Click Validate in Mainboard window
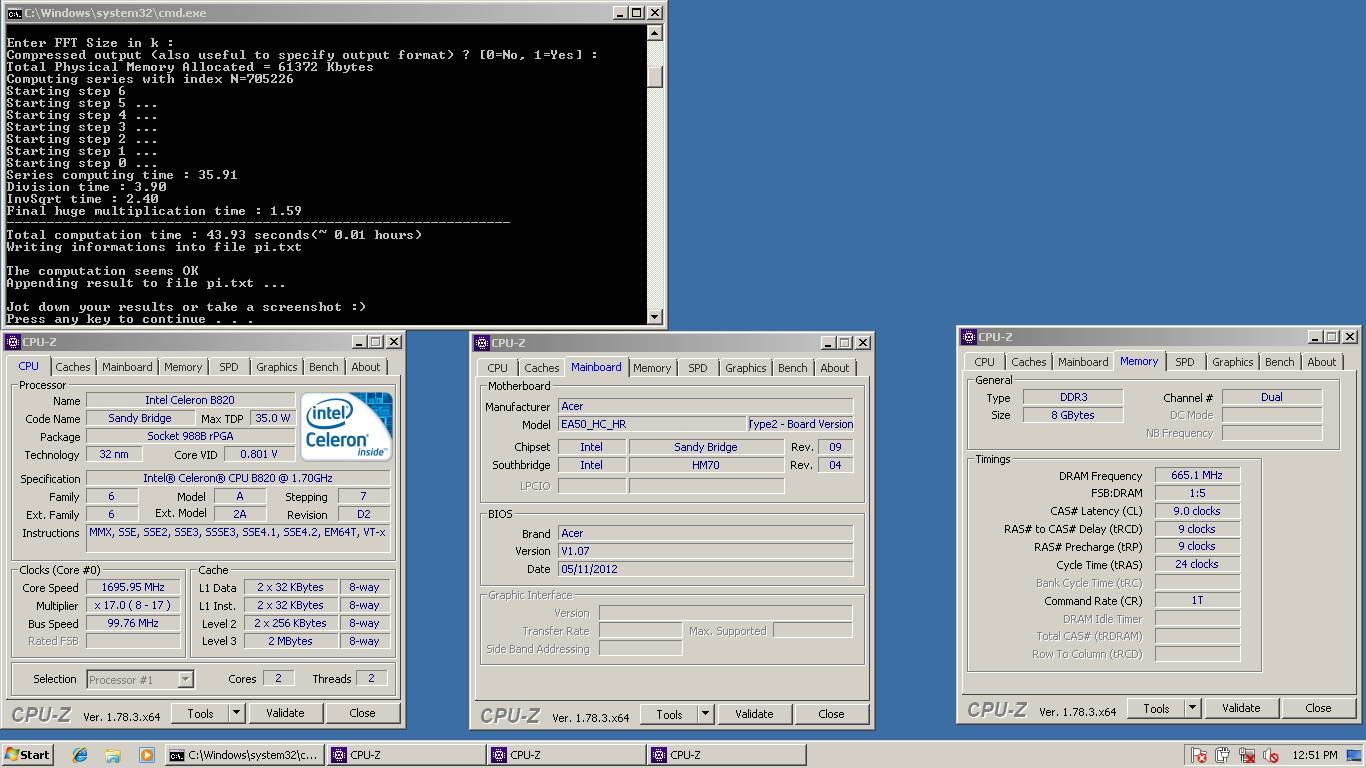This screenshot has height=768, width=1366. [754, 714]
